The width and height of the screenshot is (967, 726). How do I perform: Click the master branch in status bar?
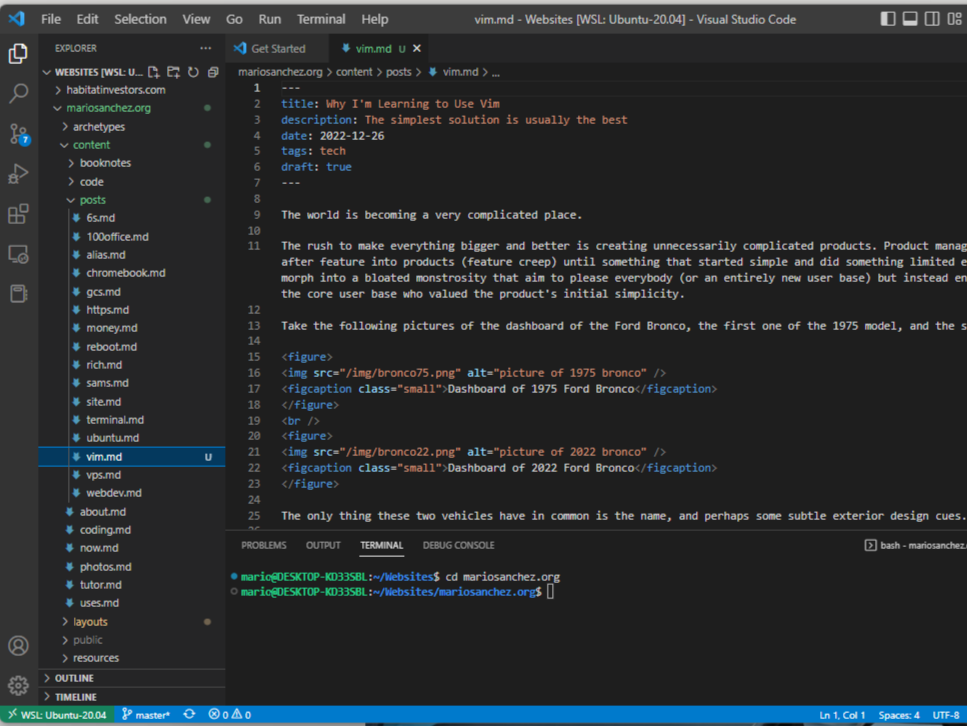146,715
